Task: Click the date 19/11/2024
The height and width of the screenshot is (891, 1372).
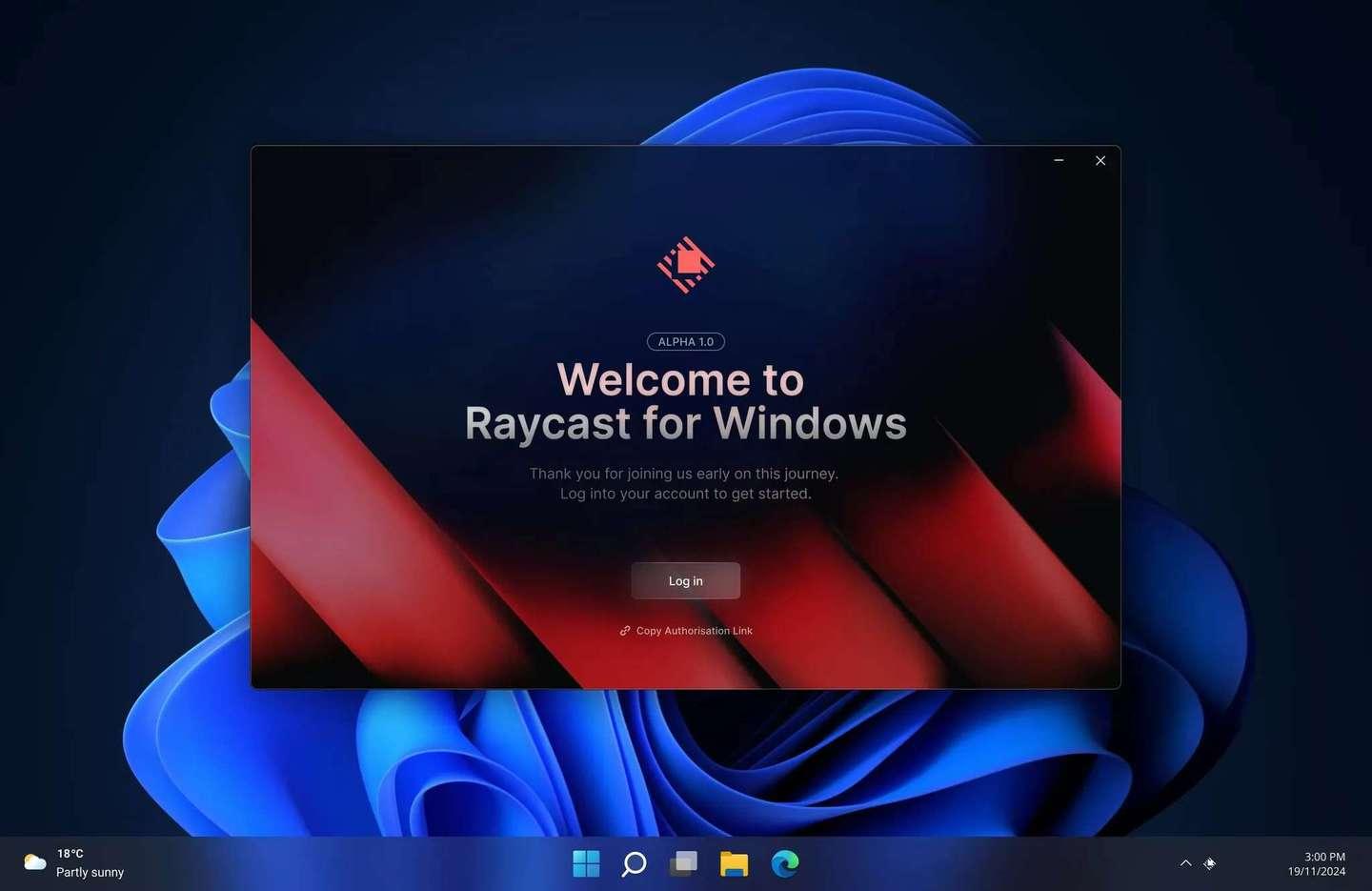Action: (x=1316, y=871)
